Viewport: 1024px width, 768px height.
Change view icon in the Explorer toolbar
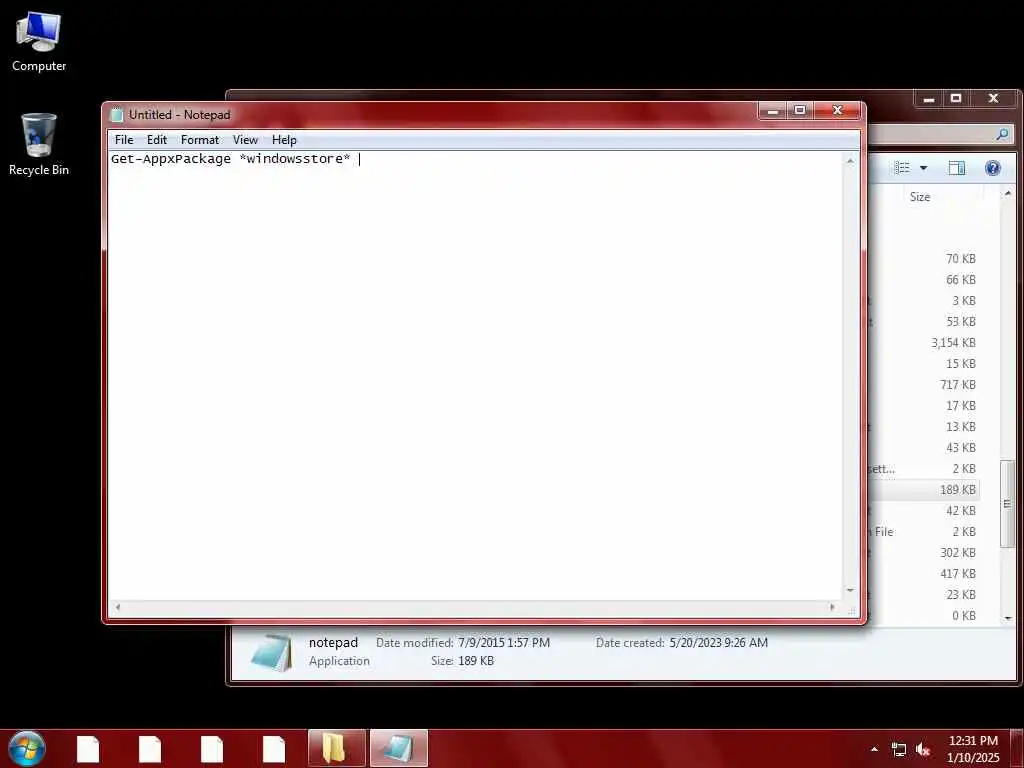coord(902,168)
